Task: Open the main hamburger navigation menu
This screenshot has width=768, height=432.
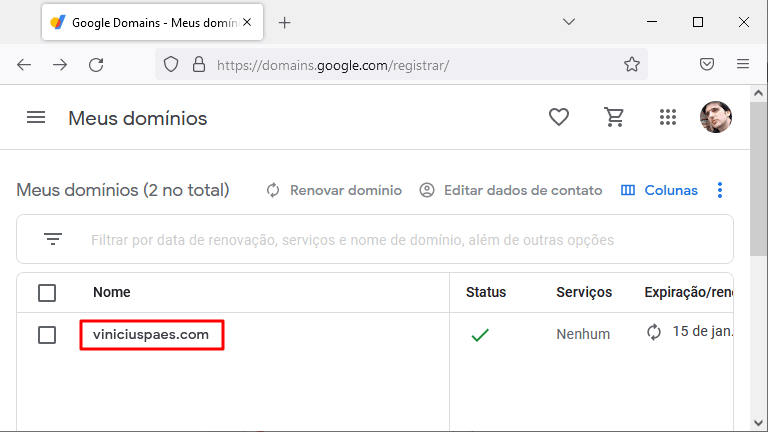Action: point(36,118)
